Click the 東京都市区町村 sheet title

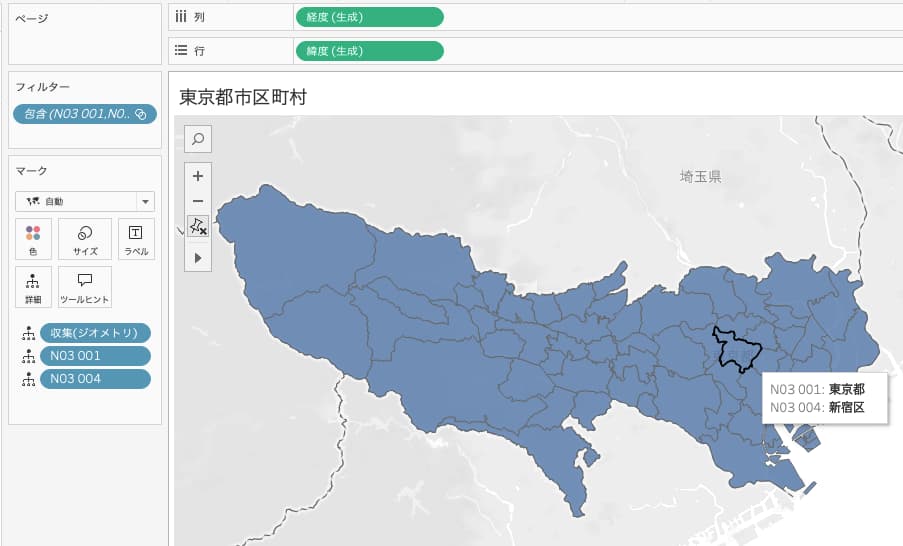tap(243, 97)
